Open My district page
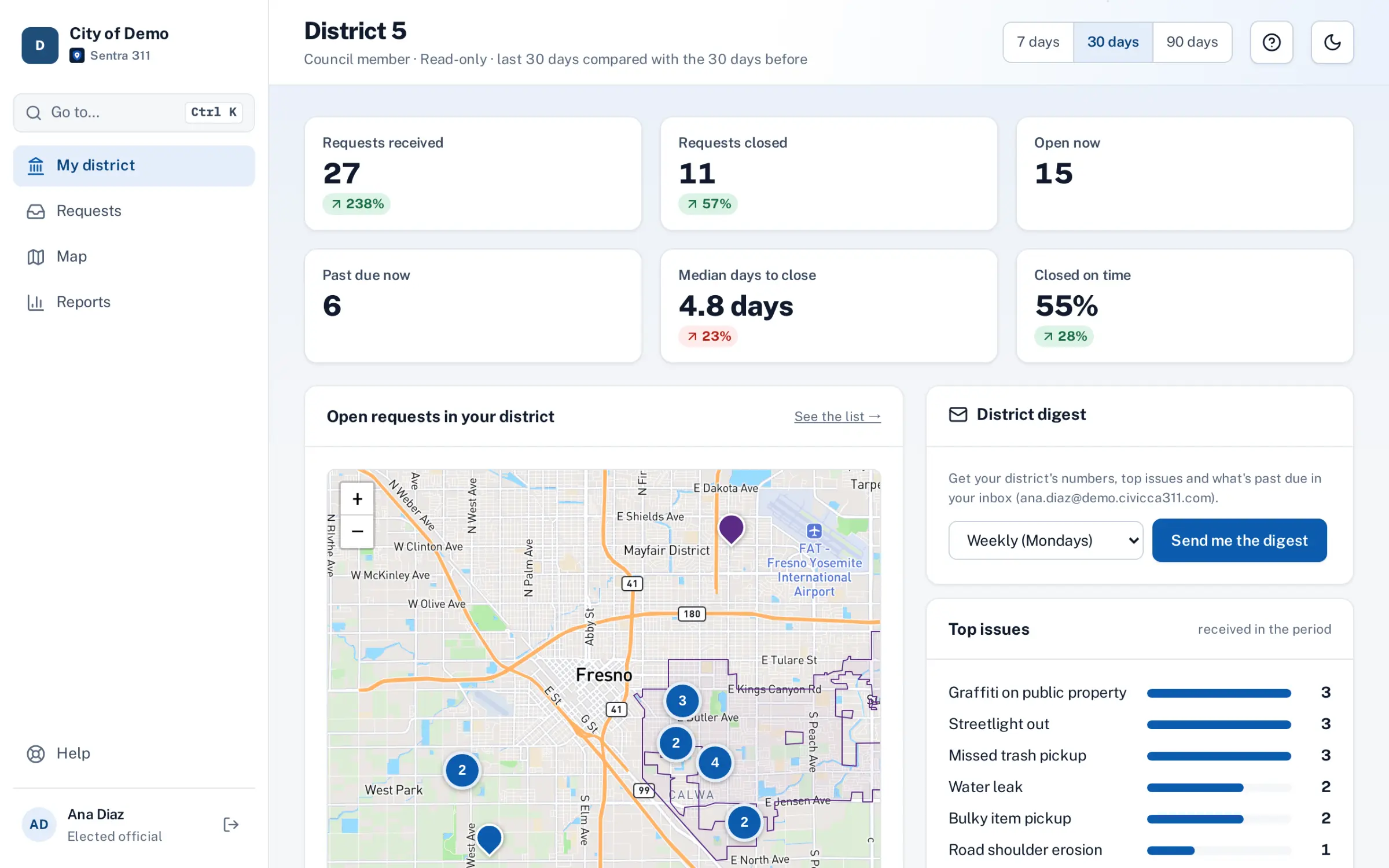The image size is (1389, 868). click(x=134, y=165)
